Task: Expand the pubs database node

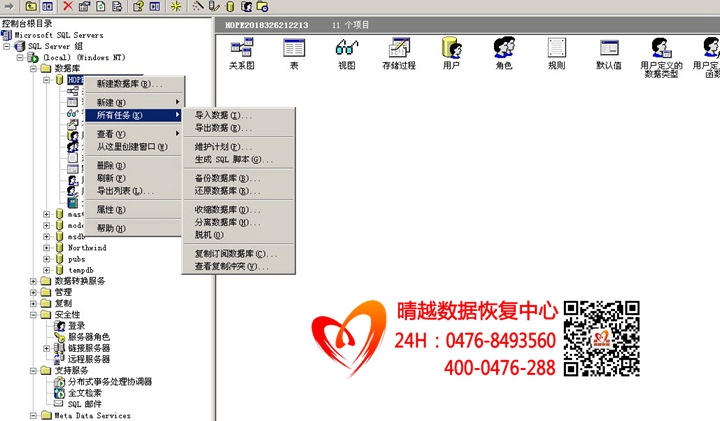Action: pyautogui.click(x=46, y=259)
